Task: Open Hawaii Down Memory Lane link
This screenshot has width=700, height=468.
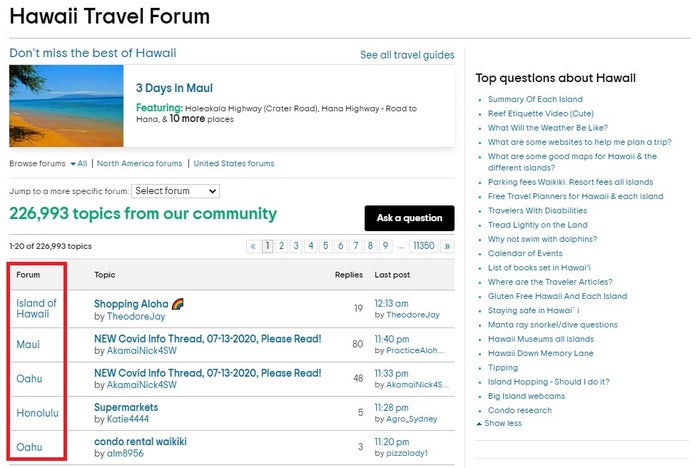Action: click(541, 353)
